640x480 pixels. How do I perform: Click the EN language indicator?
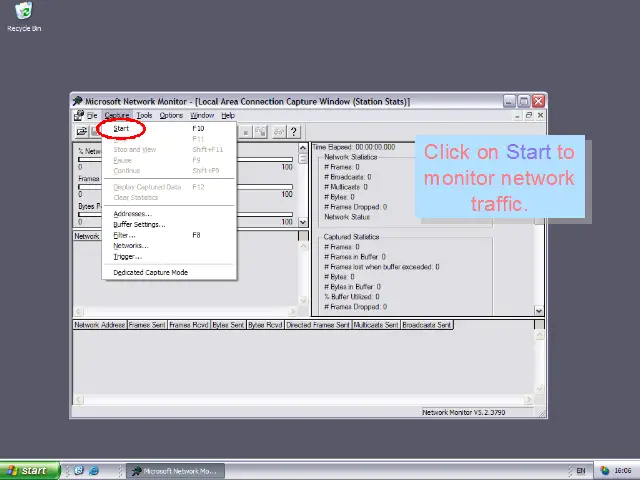pos(581,471)
